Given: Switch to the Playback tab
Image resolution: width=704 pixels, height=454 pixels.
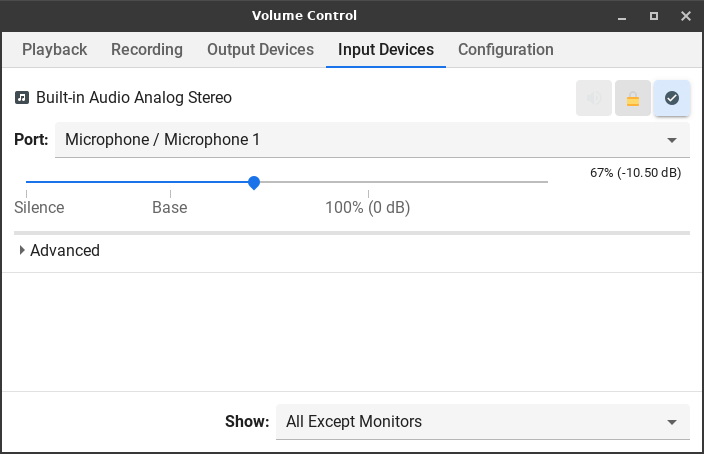Looking at the screenshot, I should (55, 50).
